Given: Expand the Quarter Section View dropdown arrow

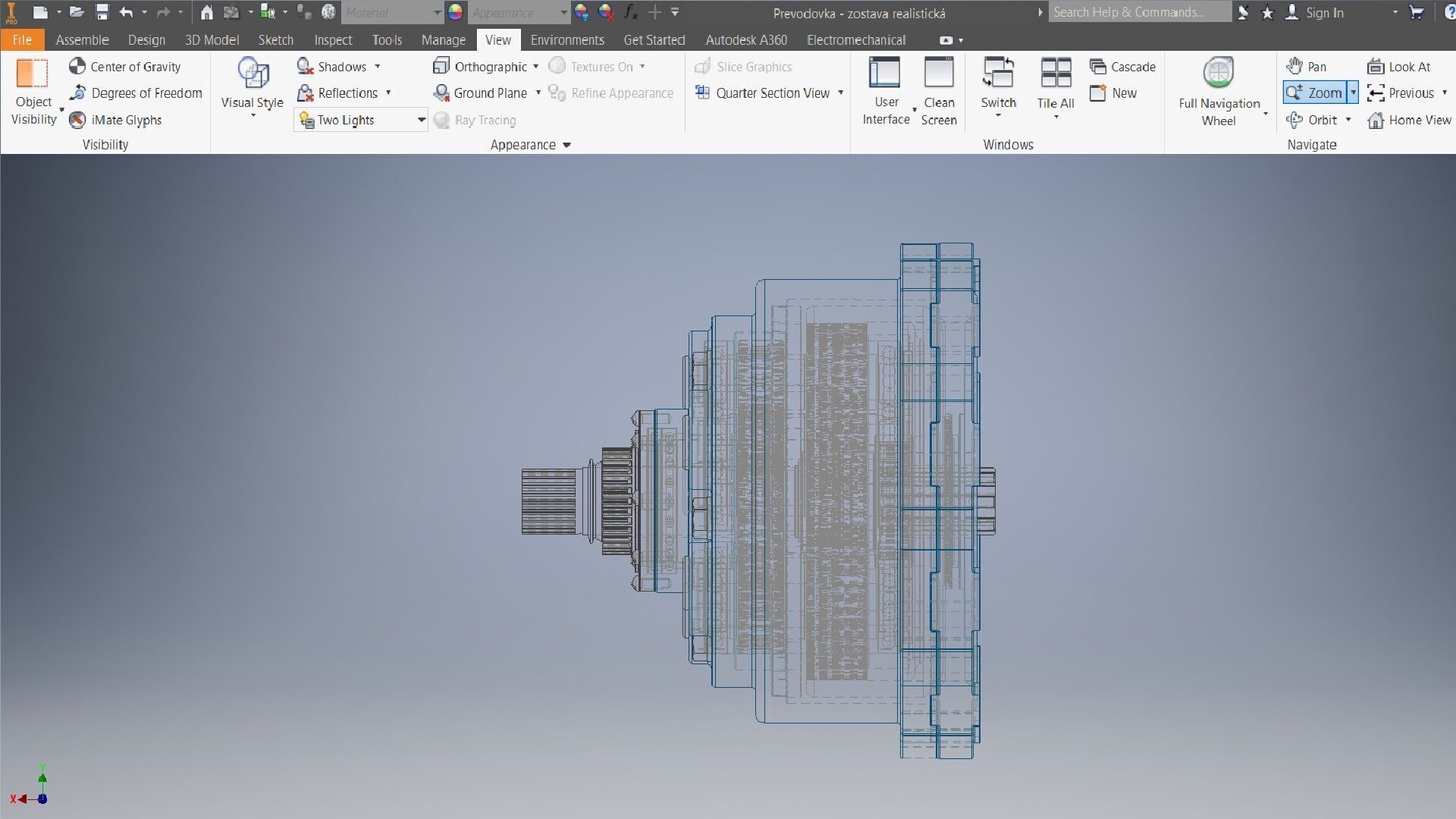Looking at the screenshot, I should tap(840, 93).
